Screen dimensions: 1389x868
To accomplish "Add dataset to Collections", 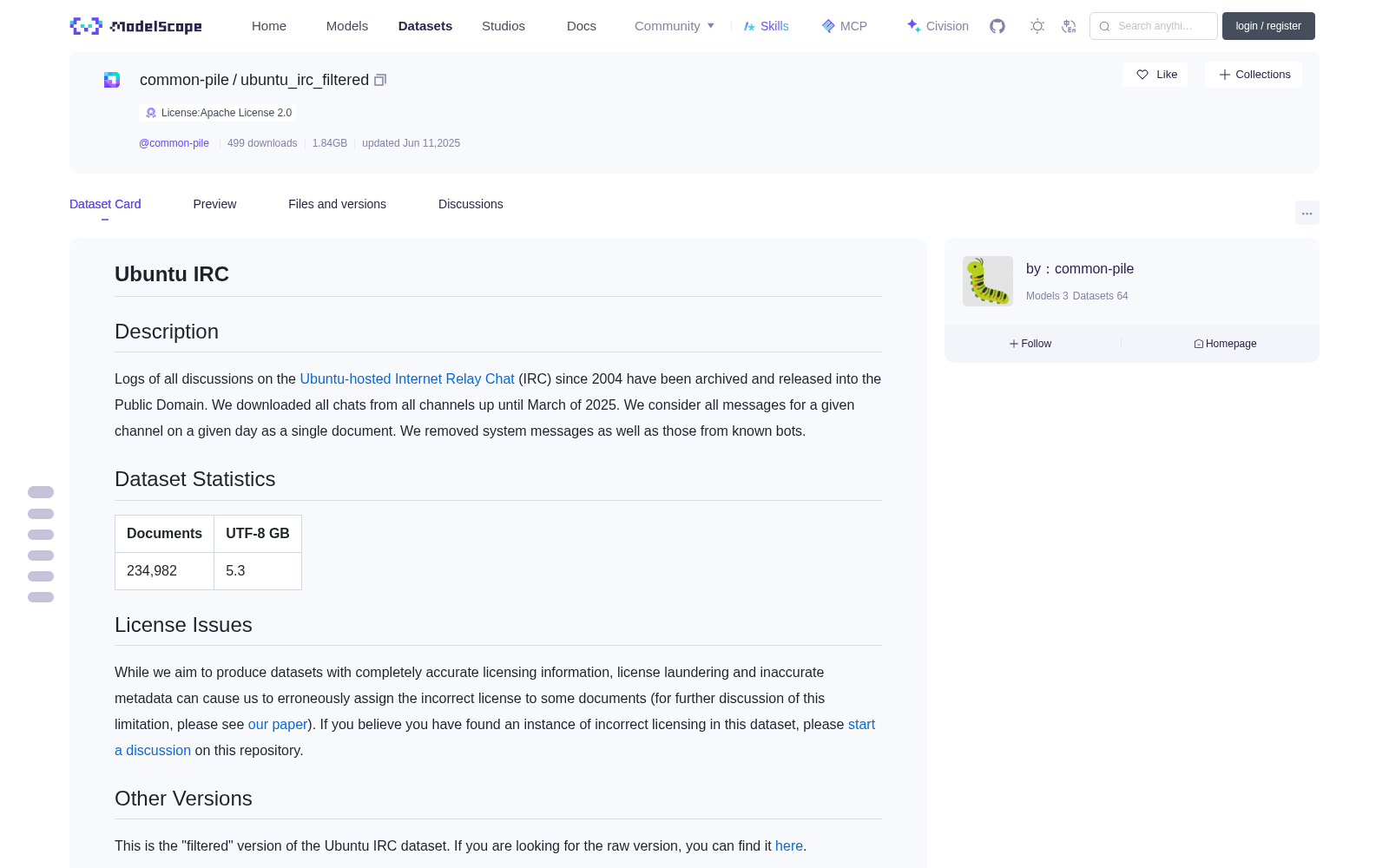I will point(1254,75).
